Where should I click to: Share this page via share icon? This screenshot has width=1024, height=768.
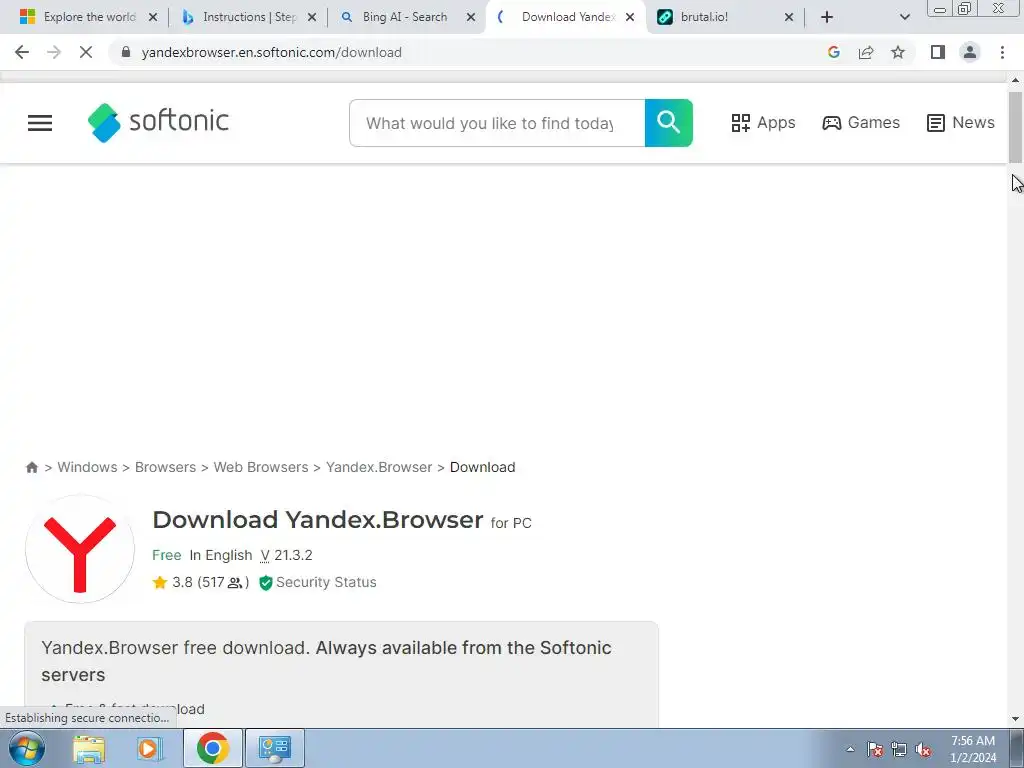click(866, 52)
